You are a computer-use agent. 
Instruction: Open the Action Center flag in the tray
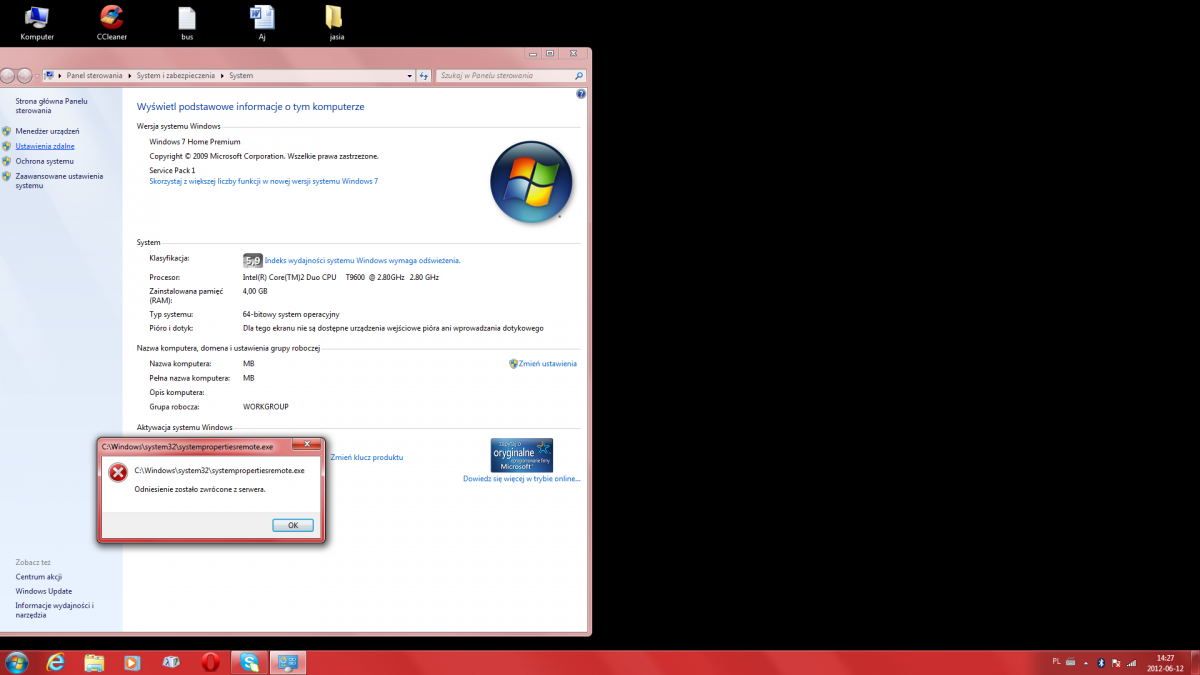click(x=1116, y=662)
